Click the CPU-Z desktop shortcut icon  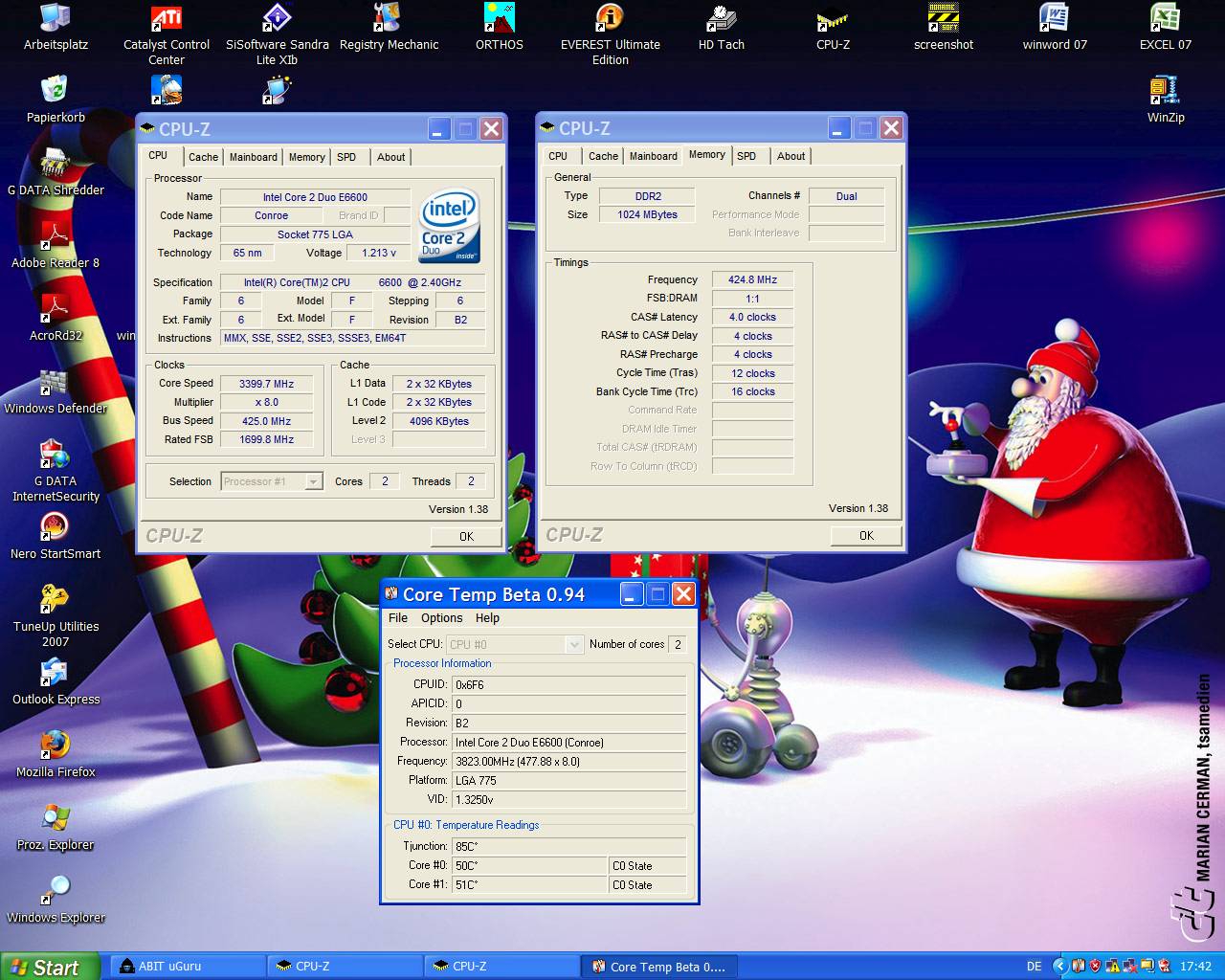click(833, 27)
